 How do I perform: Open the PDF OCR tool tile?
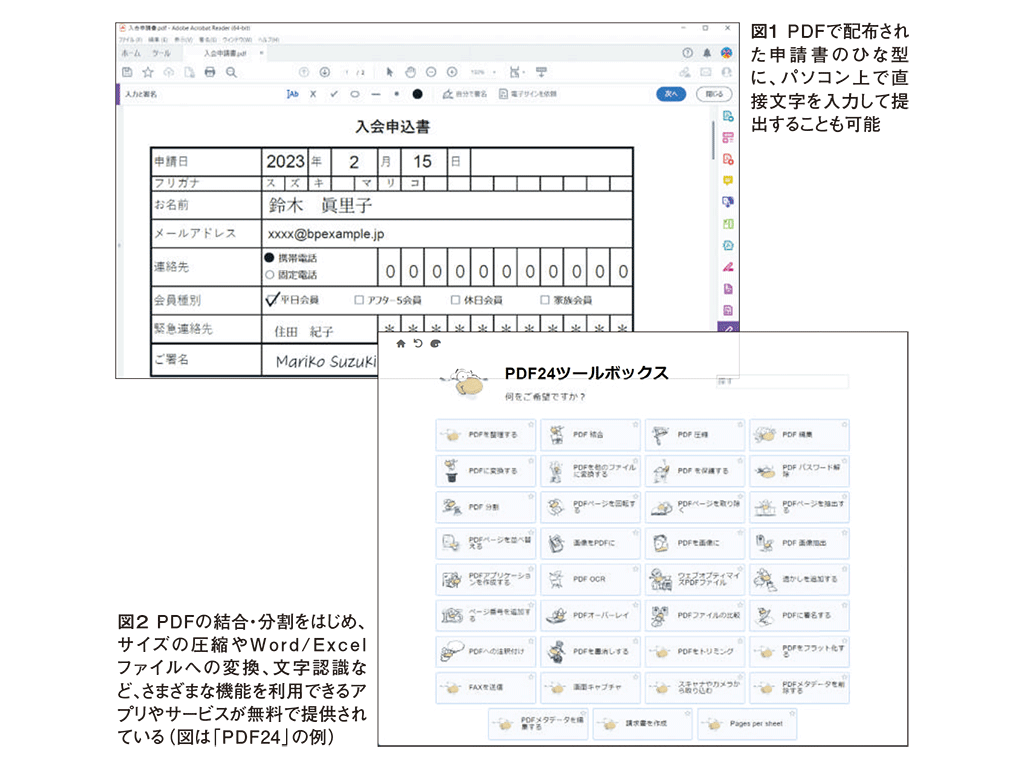tap(590, 579)
